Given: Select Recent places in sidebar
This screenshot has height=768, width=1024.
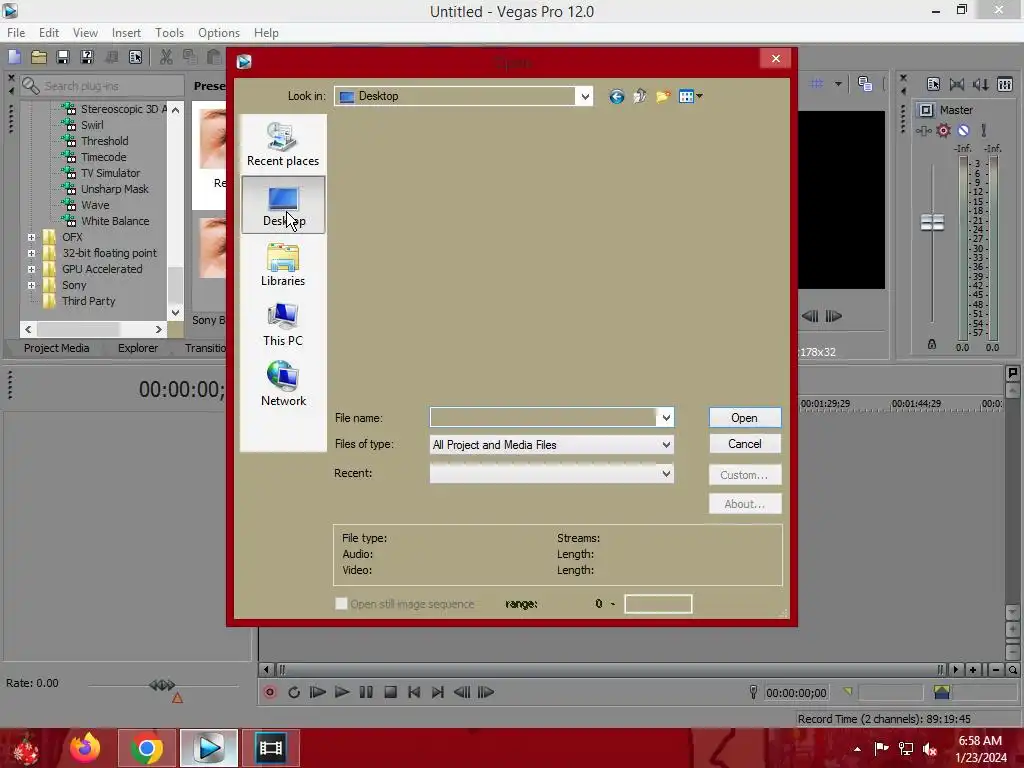Looking at the screenshot, I should 283,144.
